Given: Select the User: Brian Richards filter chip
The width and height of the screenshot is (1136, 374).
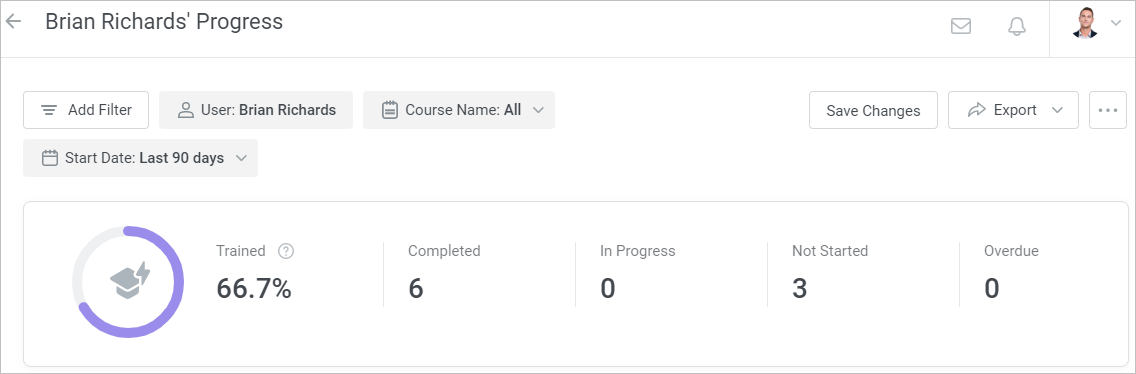Looking at the screenshot, I should 256,110.
